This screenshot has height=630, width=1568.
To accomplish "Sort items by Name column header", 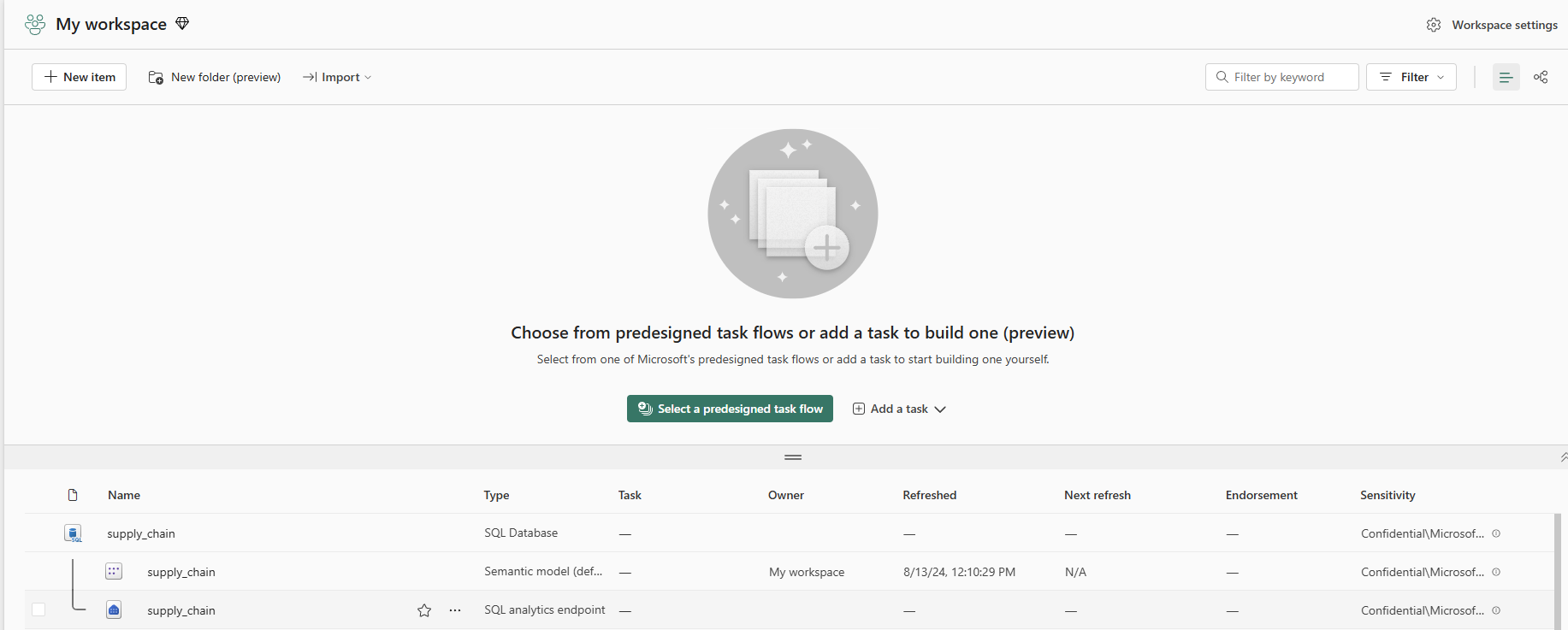I will coord(124,495).
